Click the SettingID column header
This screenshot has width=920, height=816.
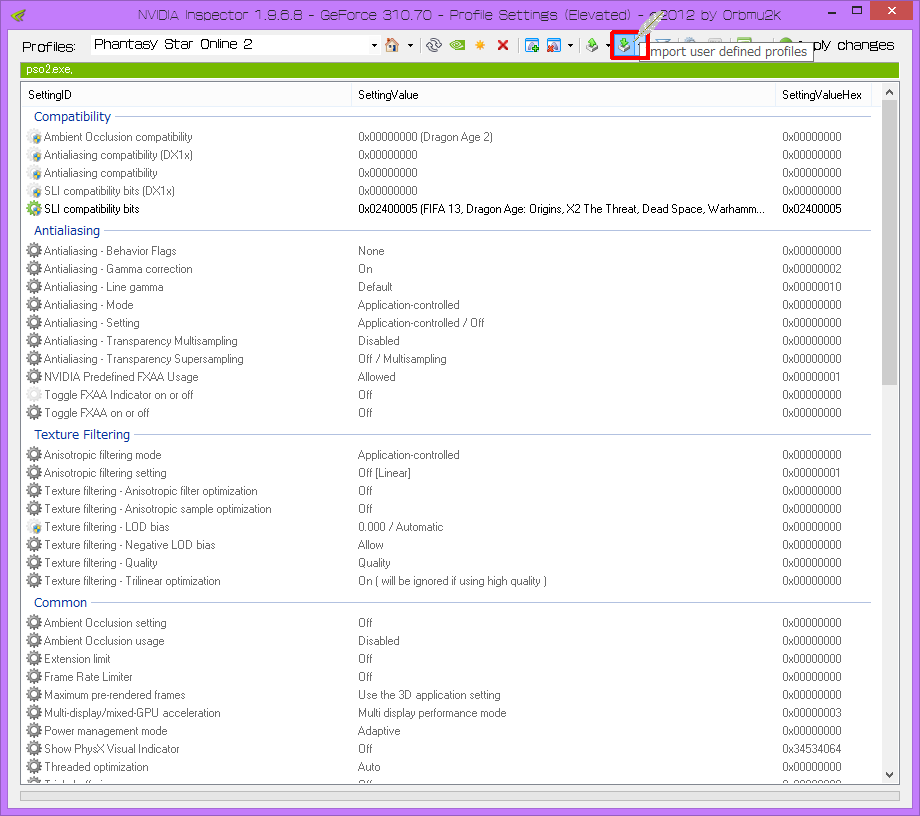coord(186,95)
